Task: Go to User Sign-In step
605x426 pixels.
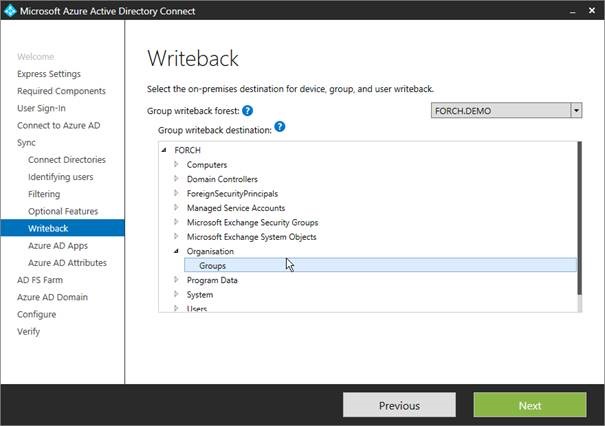Action: click(41, 108)
